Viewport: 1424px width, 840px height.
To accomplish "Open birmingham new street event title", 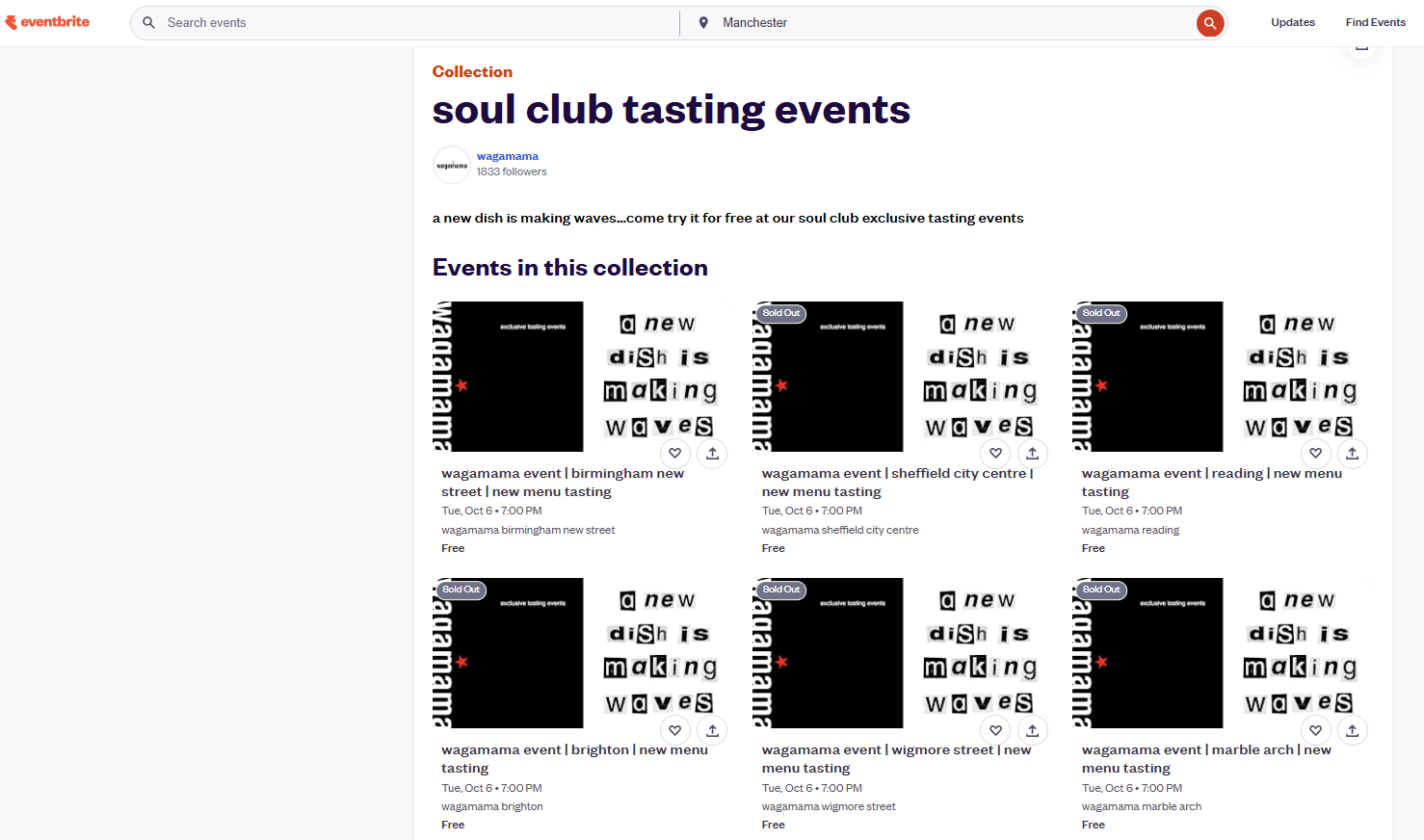I will [563, 483].
